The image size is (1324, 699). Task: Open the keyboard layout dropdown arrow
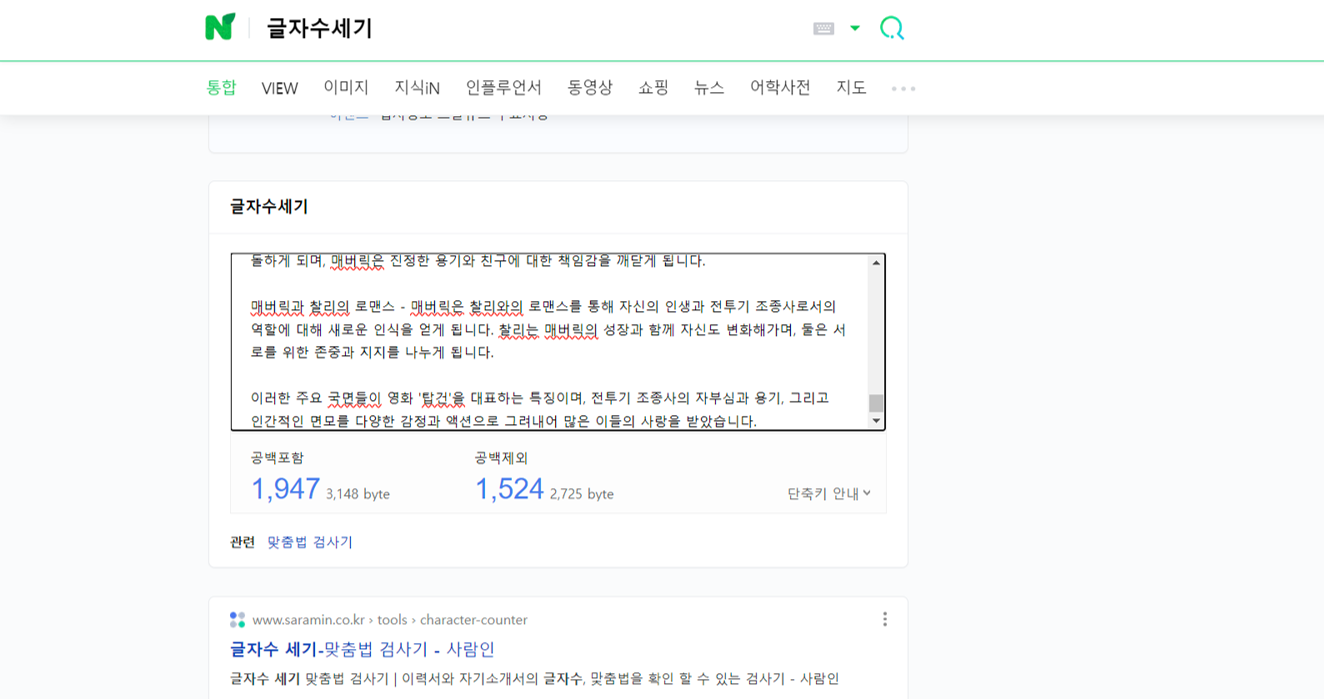click(854, 27)
